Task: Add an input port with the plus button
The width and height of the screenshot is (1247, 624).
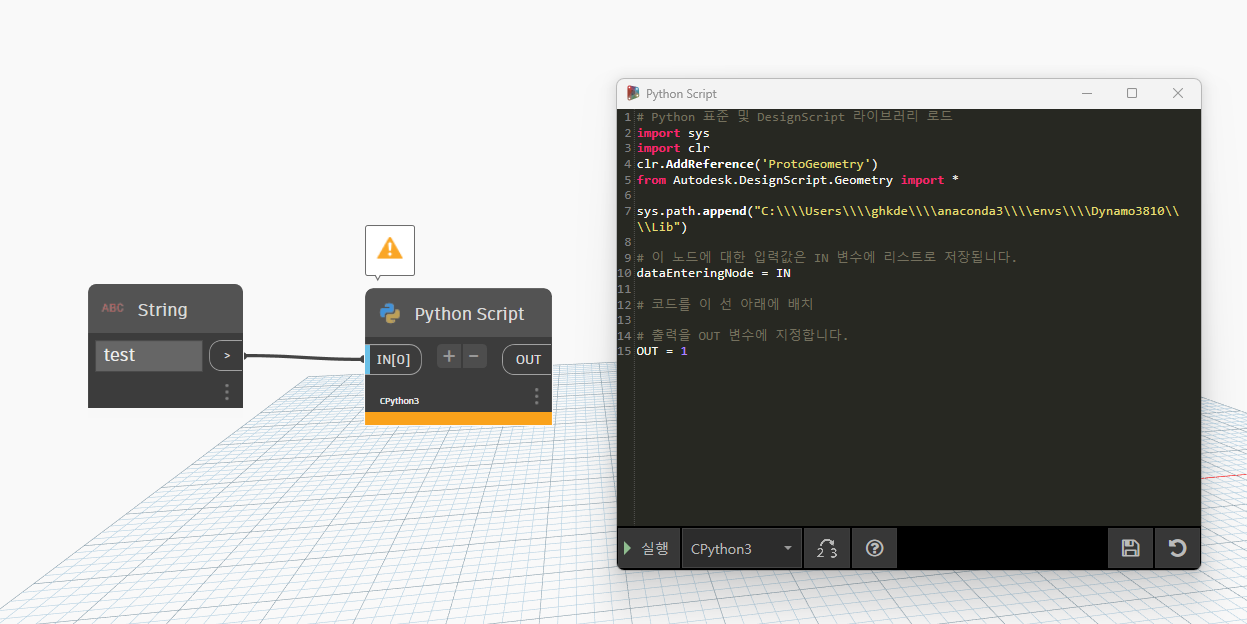Action: pyautogui.click(x=449, y=356)
